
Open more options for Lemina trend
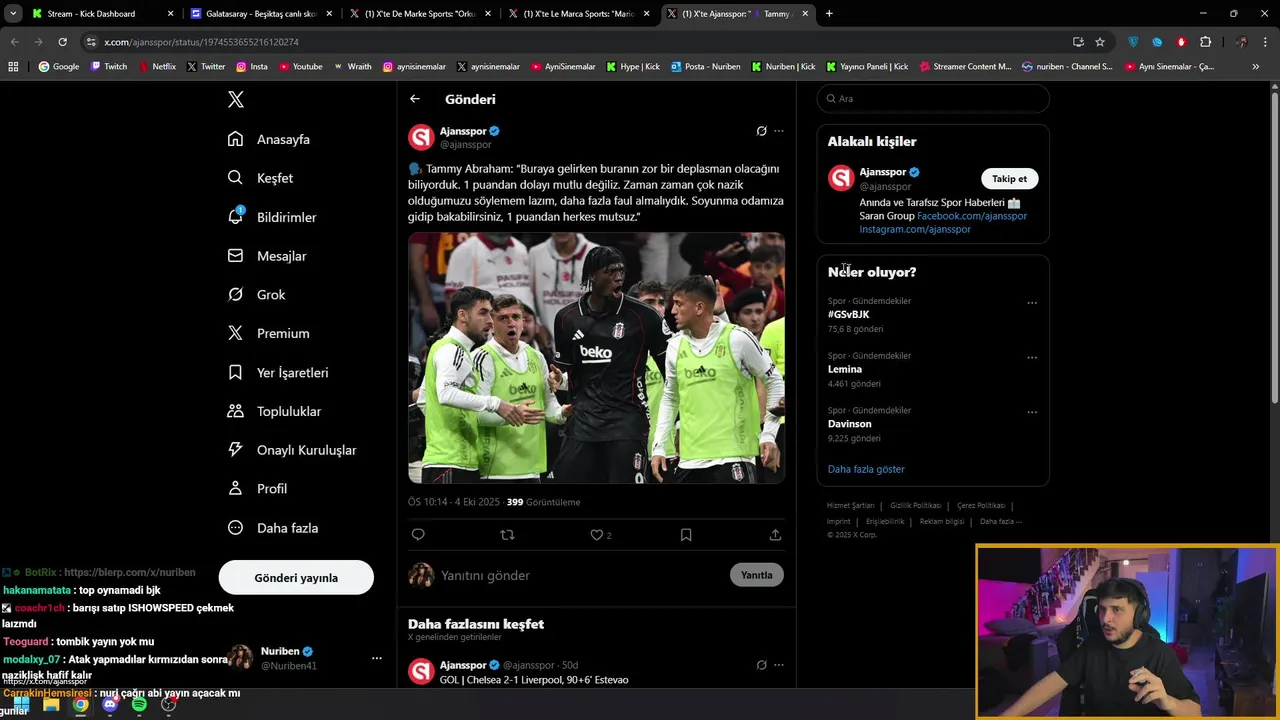1032,357
